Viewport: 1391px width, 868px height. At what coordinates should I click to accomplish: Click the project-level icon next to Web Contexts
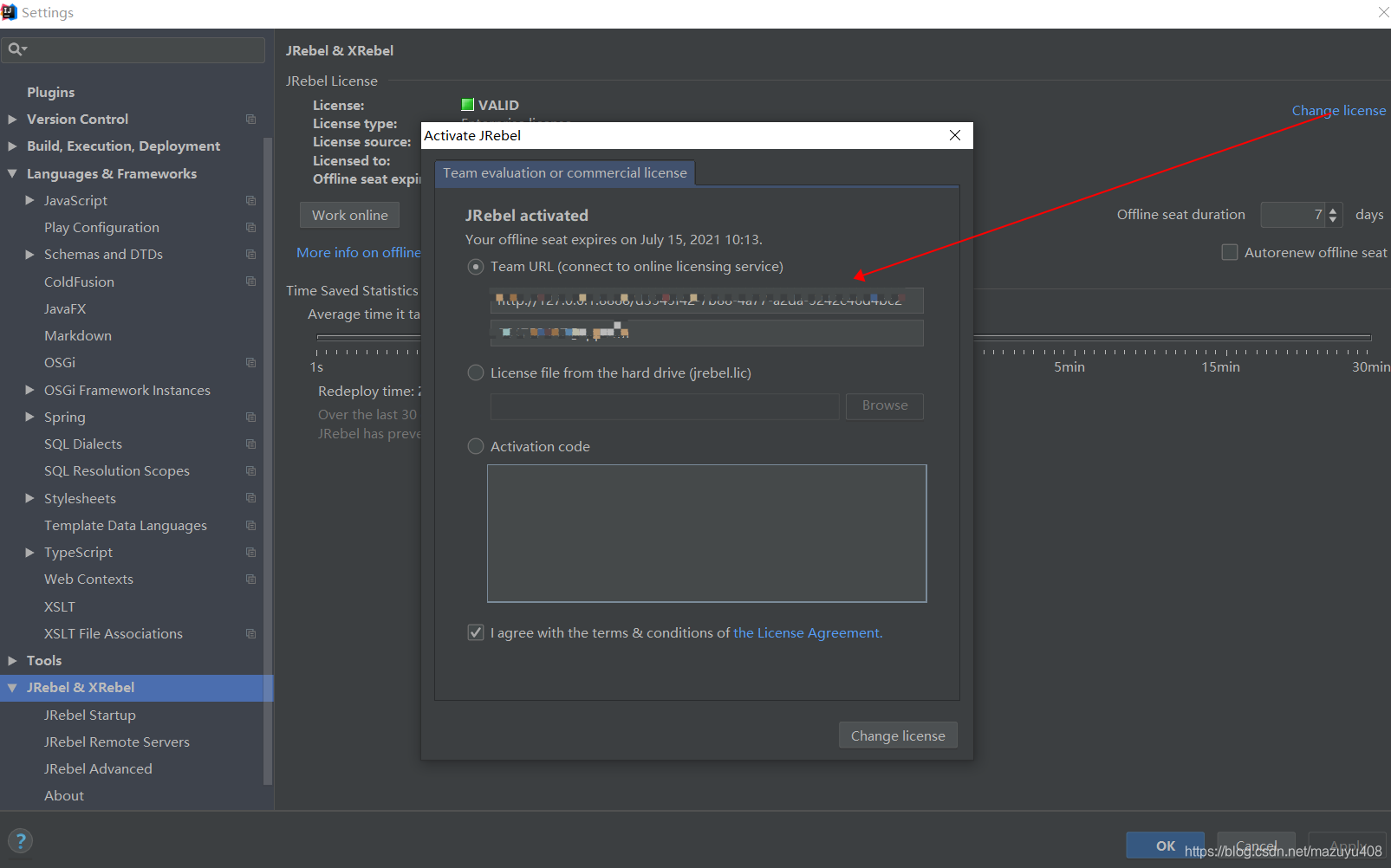[250, 579]
